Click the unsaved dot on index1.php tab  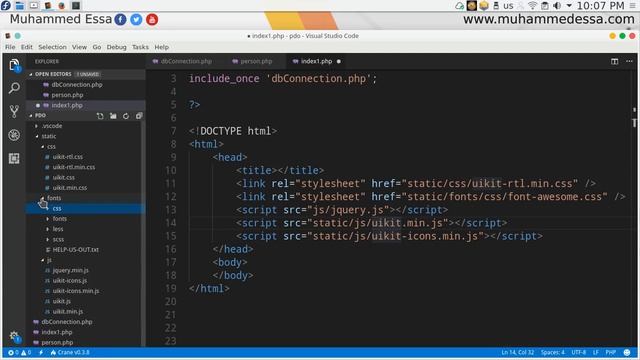[x=339, y=61]
